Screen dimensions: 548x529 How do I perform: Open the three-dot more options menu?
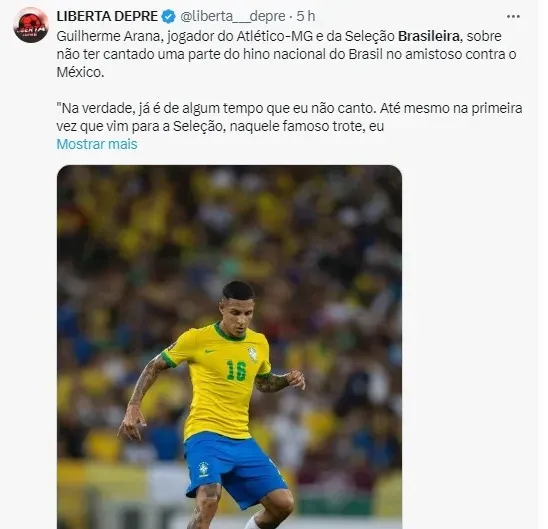click(513, 16)
